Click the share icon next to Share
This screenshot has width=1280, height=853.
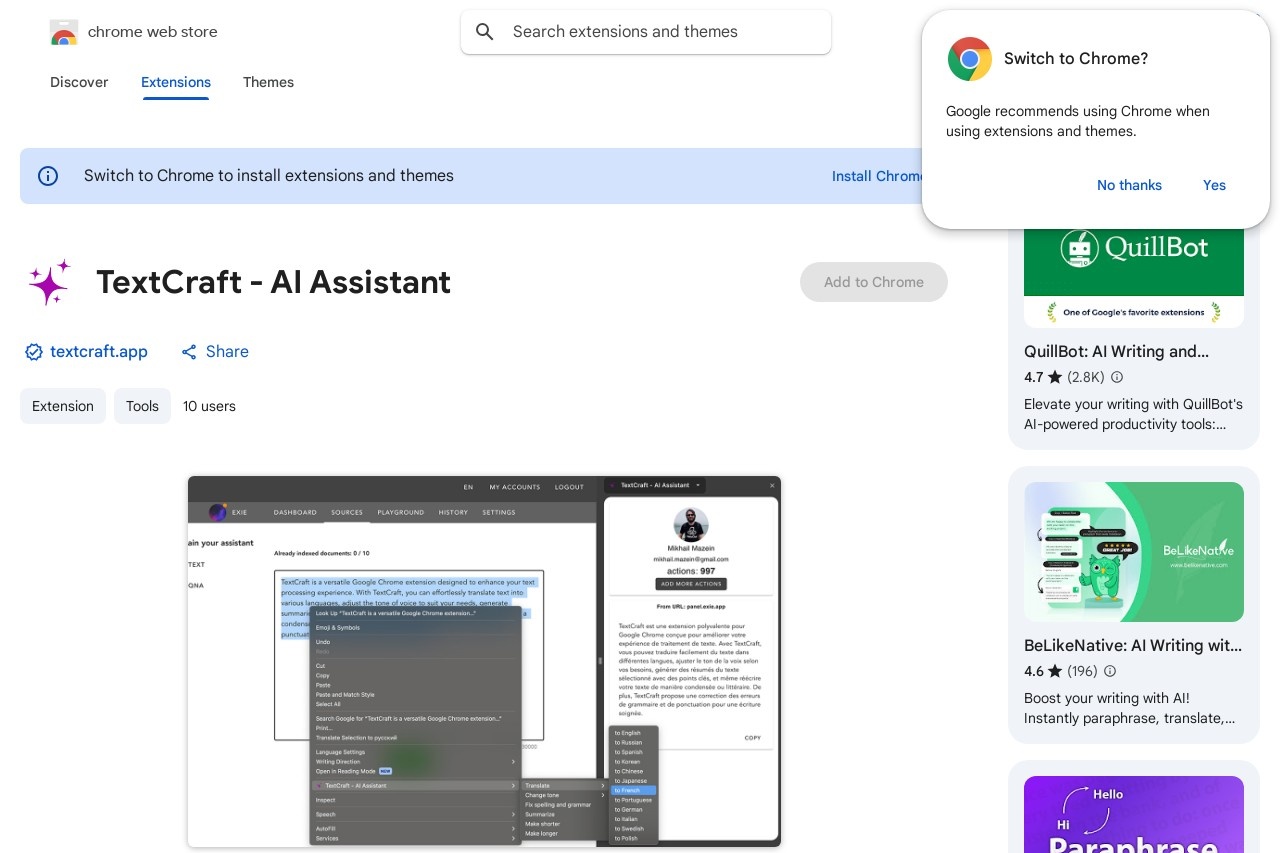pos(189,352)
